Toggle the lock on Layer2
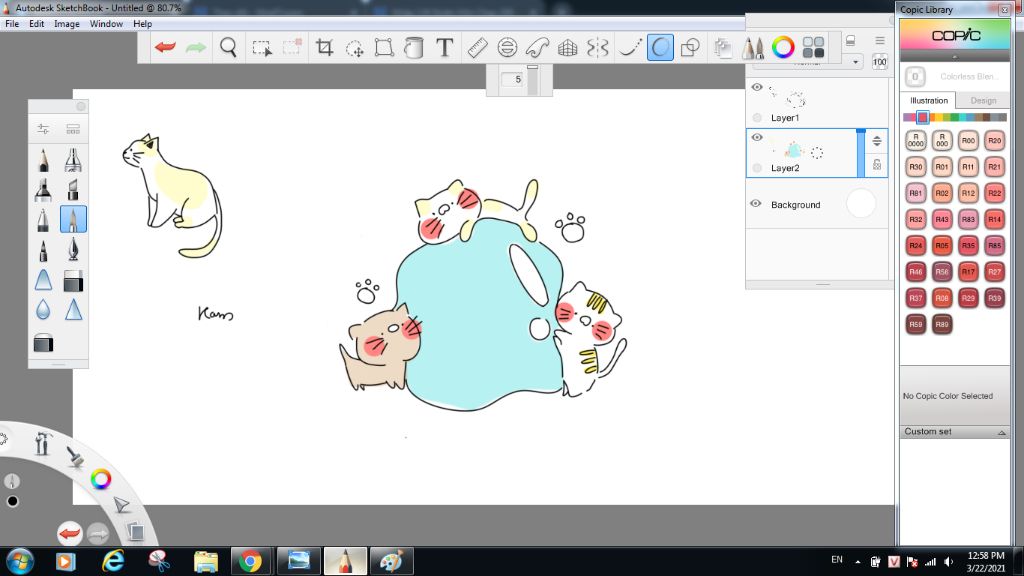The width and height of the screenshot is (1024, 576). coord(876,164)
